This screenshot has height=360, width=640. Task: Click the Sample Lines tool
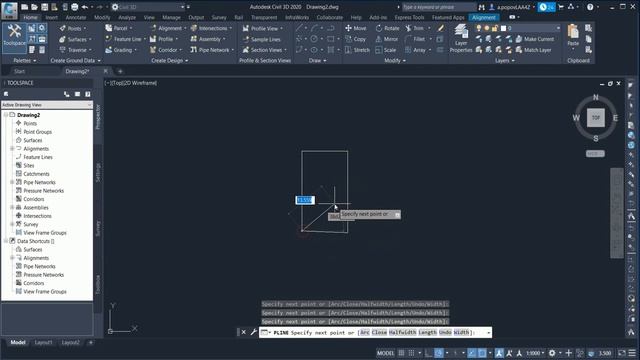click(x=261, y=39)
